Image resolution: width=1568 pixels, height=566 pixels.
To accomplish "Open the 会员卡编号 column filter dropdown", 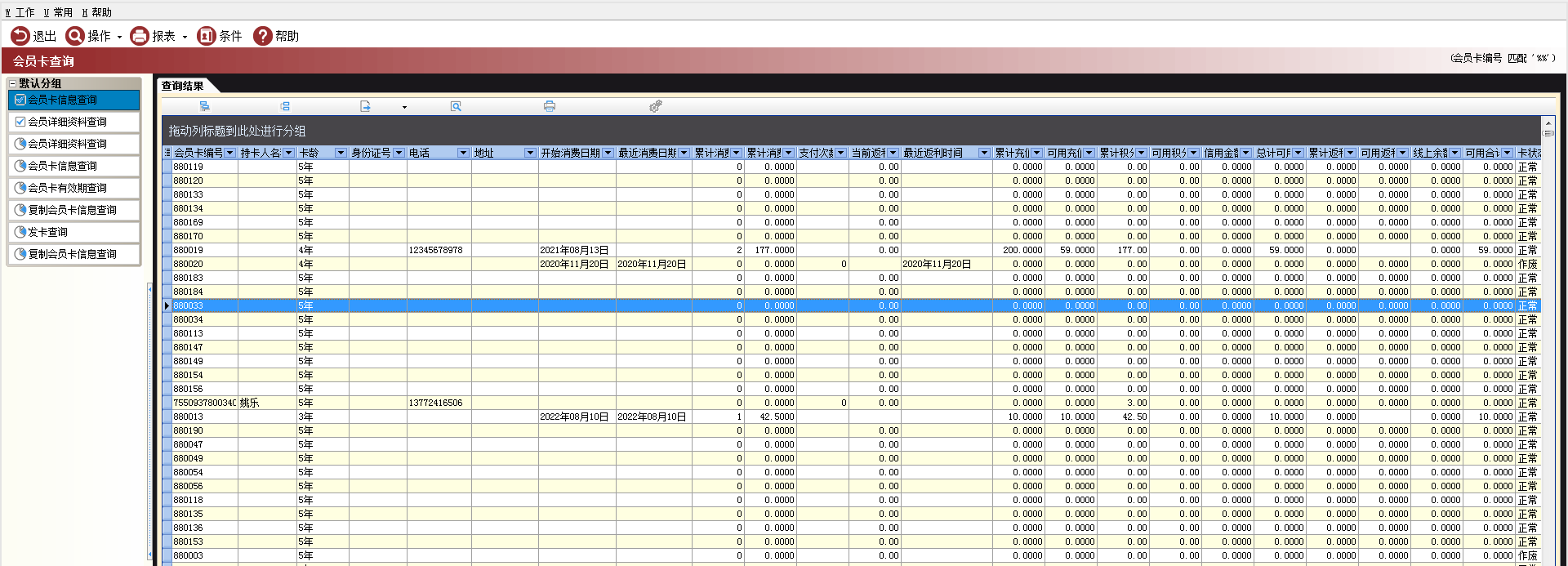I will click(230, 153).
